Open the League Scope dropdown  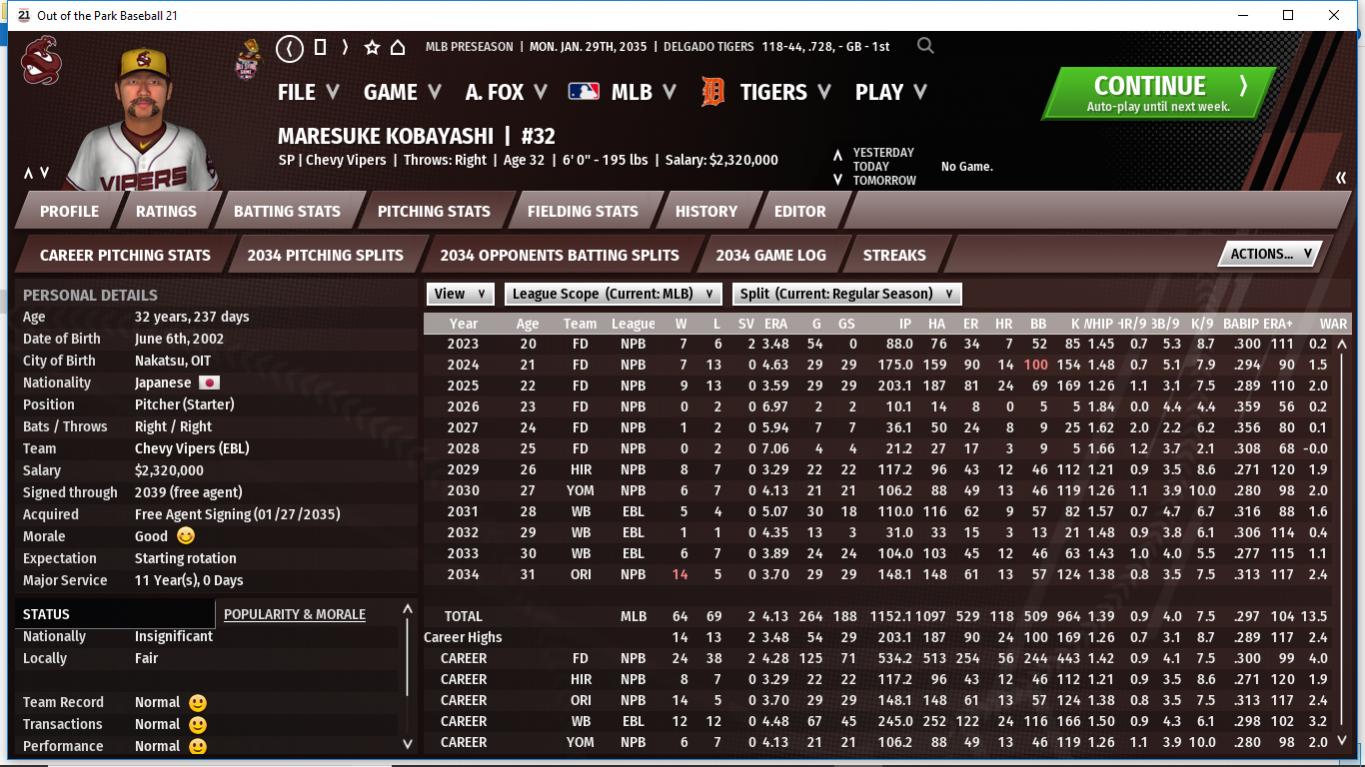[613, 294]
